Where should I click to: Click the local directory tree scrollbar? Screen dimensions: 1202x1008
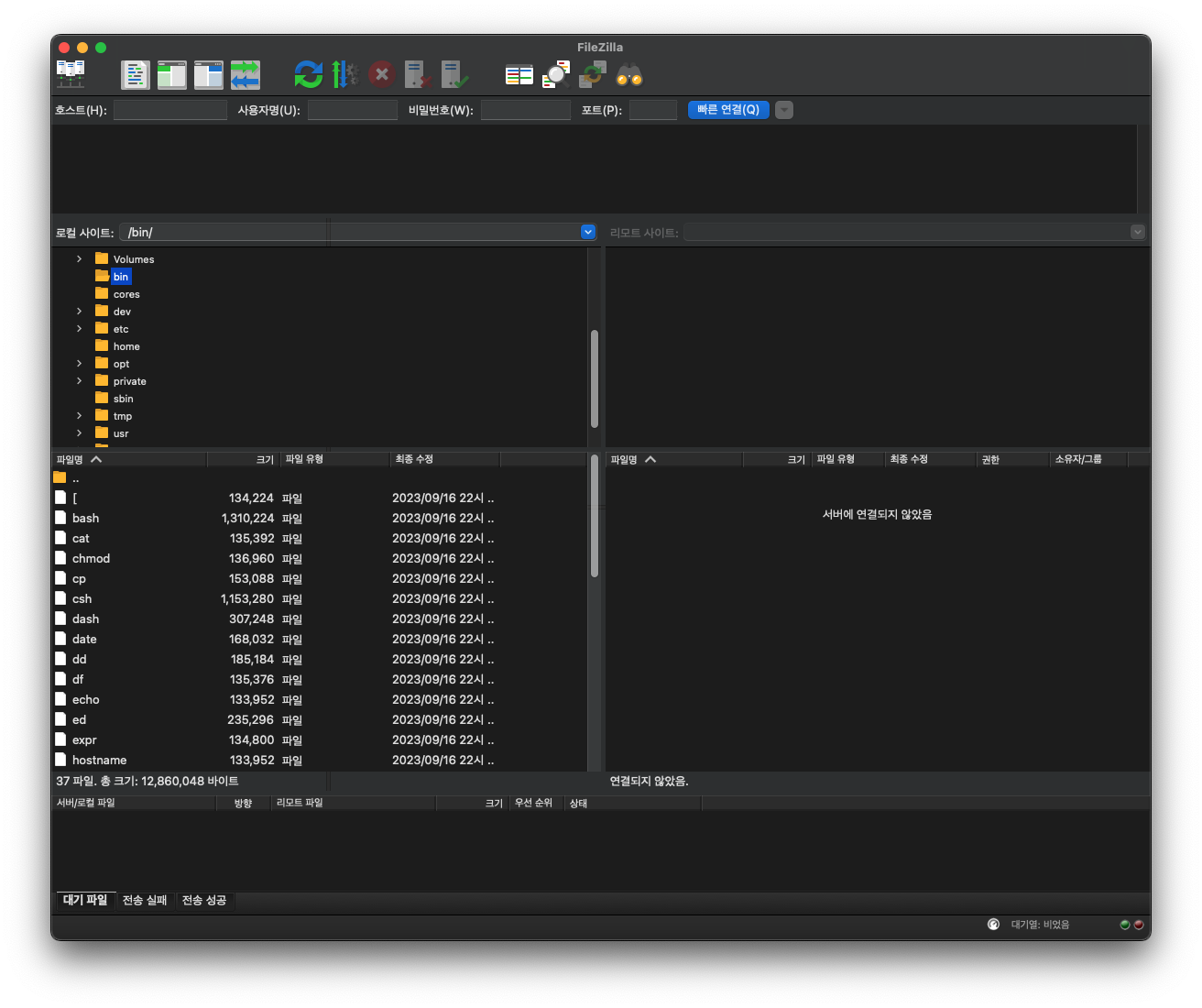click(595, 378)
